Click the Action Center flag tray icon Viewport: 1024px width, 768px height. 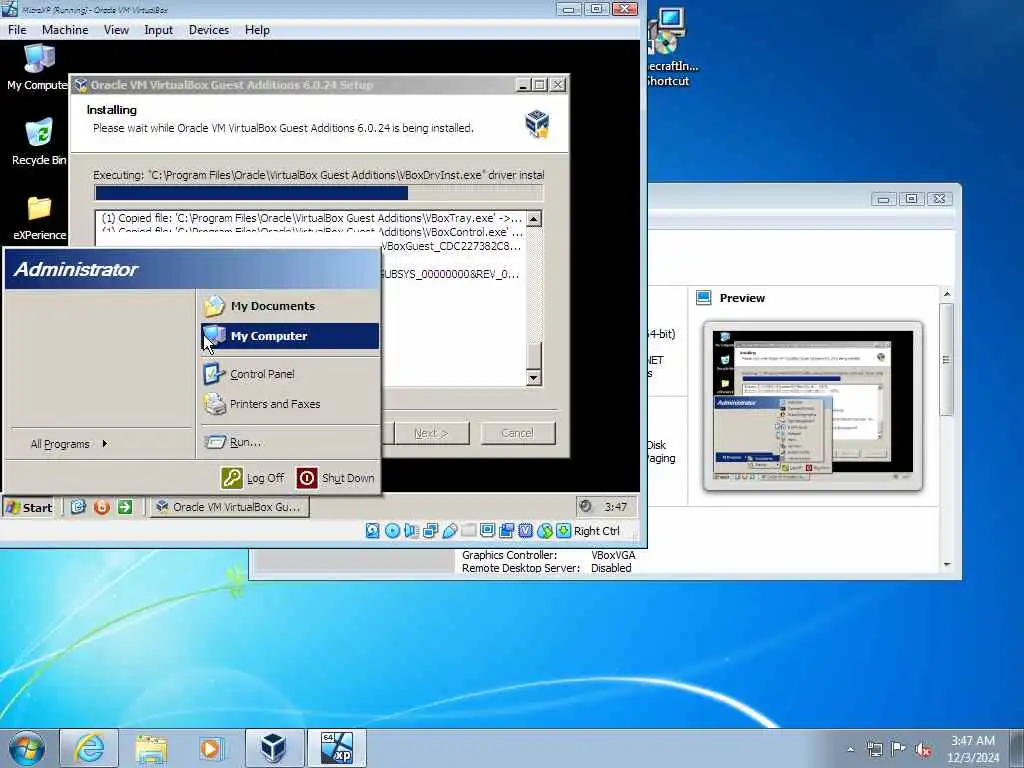pos(898,749)
